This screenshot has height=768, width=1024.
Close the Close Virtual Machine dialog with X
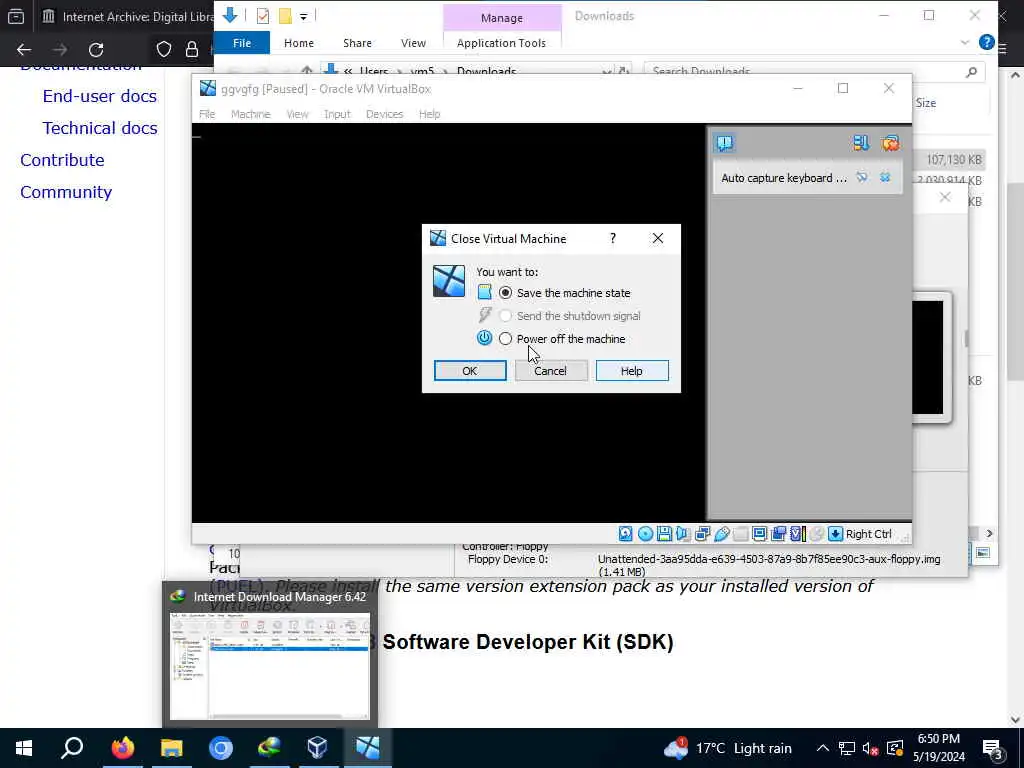click(x=658, y=238)
